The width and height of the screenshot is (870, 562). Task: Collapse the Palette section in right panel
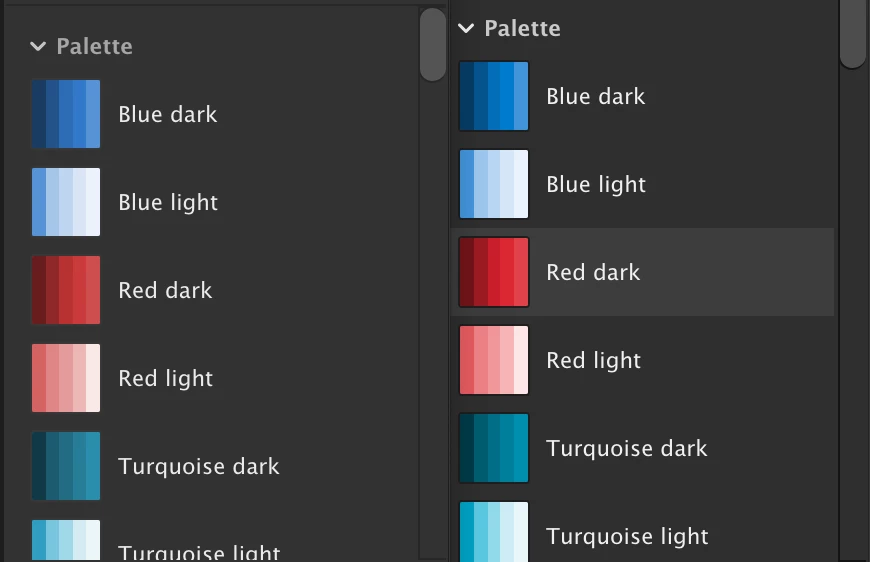tap(466, 28)
